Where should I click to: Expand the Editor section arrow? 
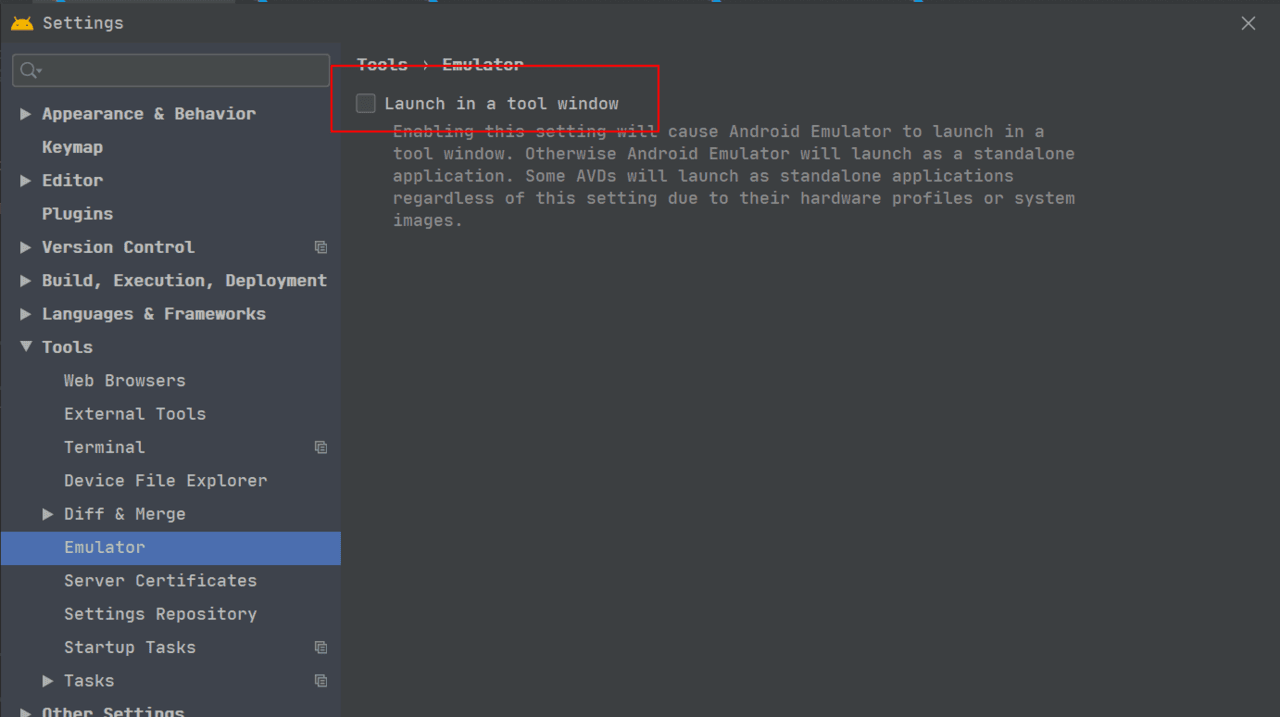pyautogui.click(x=25, y=181)
